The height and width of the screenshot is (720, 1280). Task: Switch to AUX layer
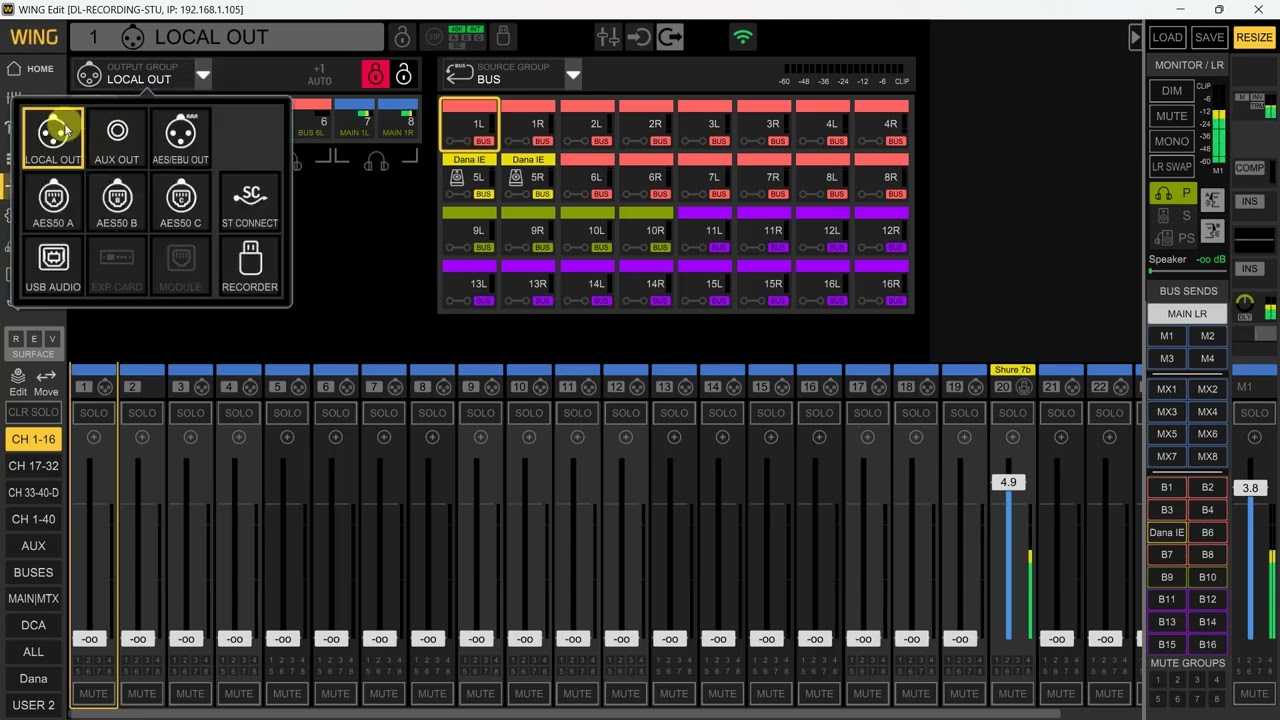(x=33, y=546)
